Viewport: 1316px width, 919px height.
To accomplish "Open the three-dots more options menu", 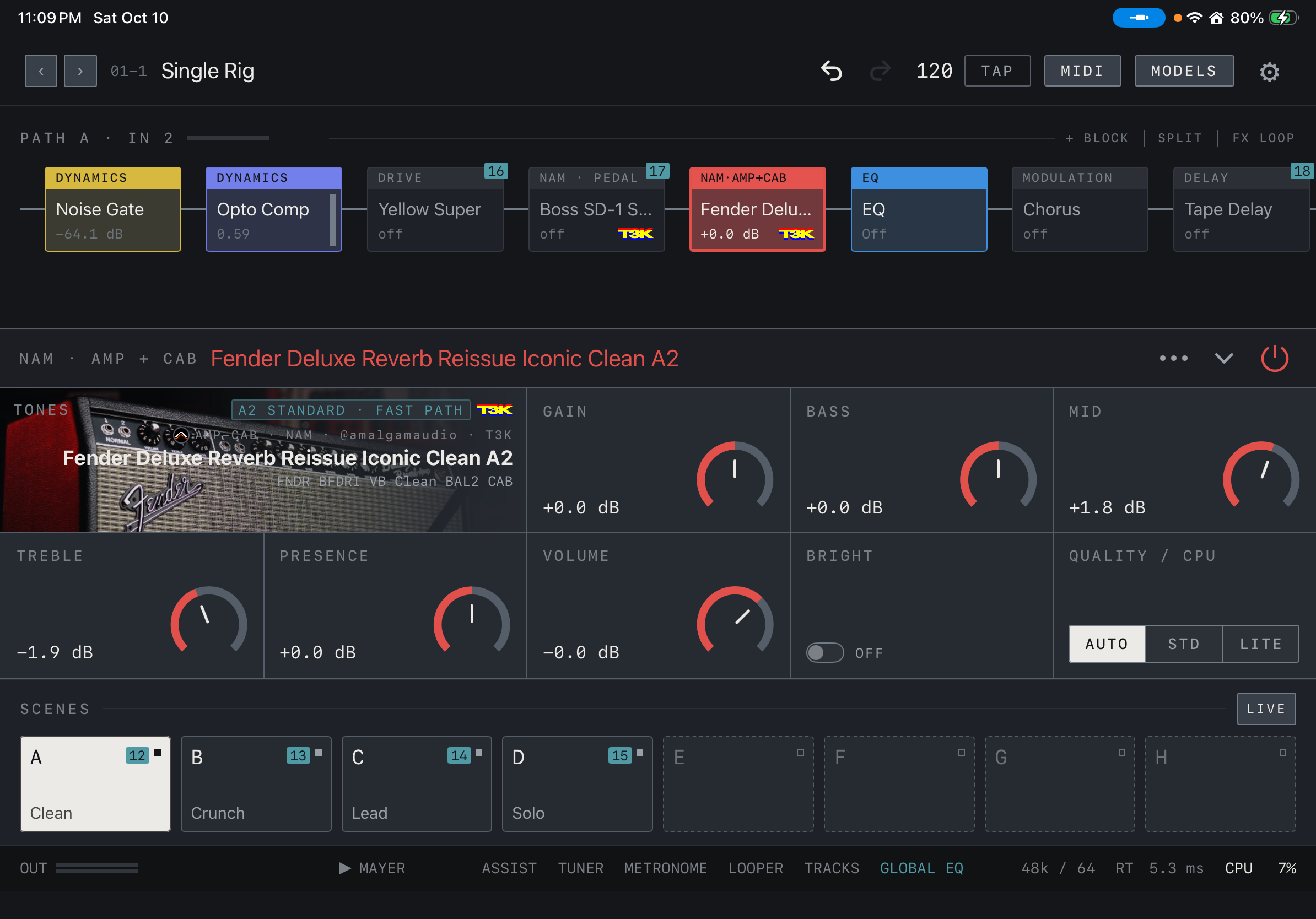I will point(1173,358).
